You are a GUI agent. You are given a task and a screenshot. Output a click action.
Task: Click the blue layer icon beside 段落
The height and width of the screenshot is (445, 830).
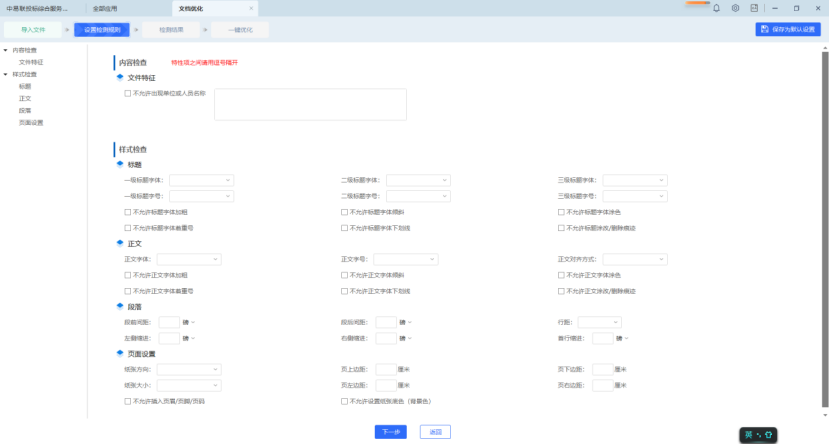click(x=120, y=306)
